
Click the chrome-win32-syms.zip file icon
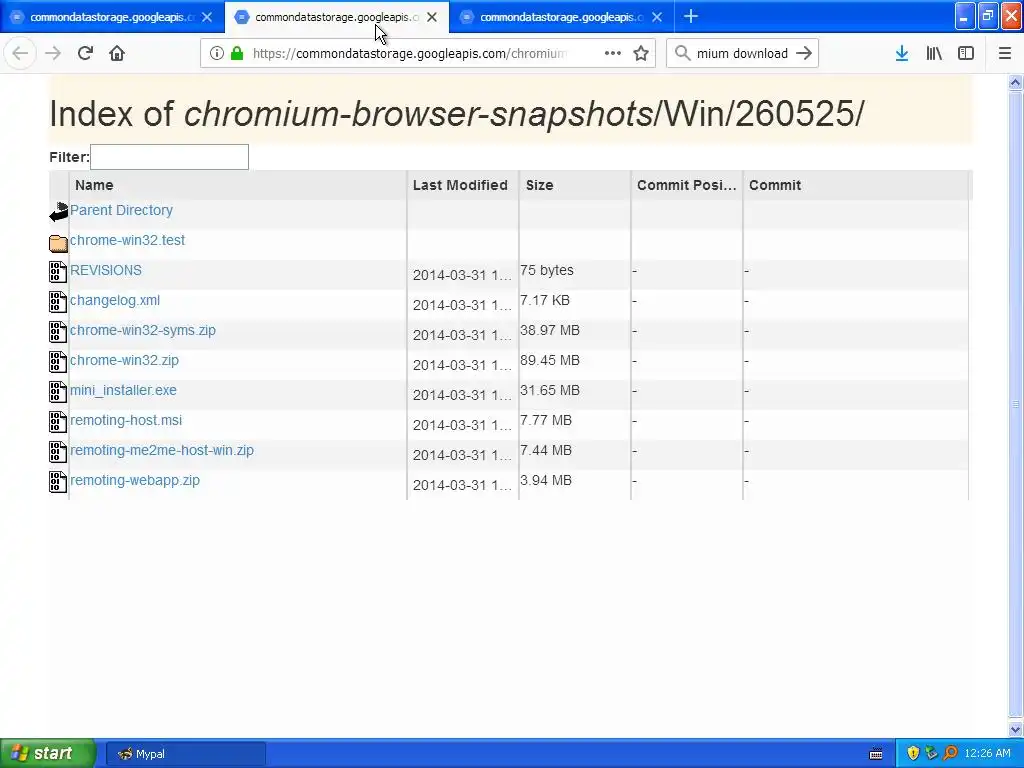[58, 332]
